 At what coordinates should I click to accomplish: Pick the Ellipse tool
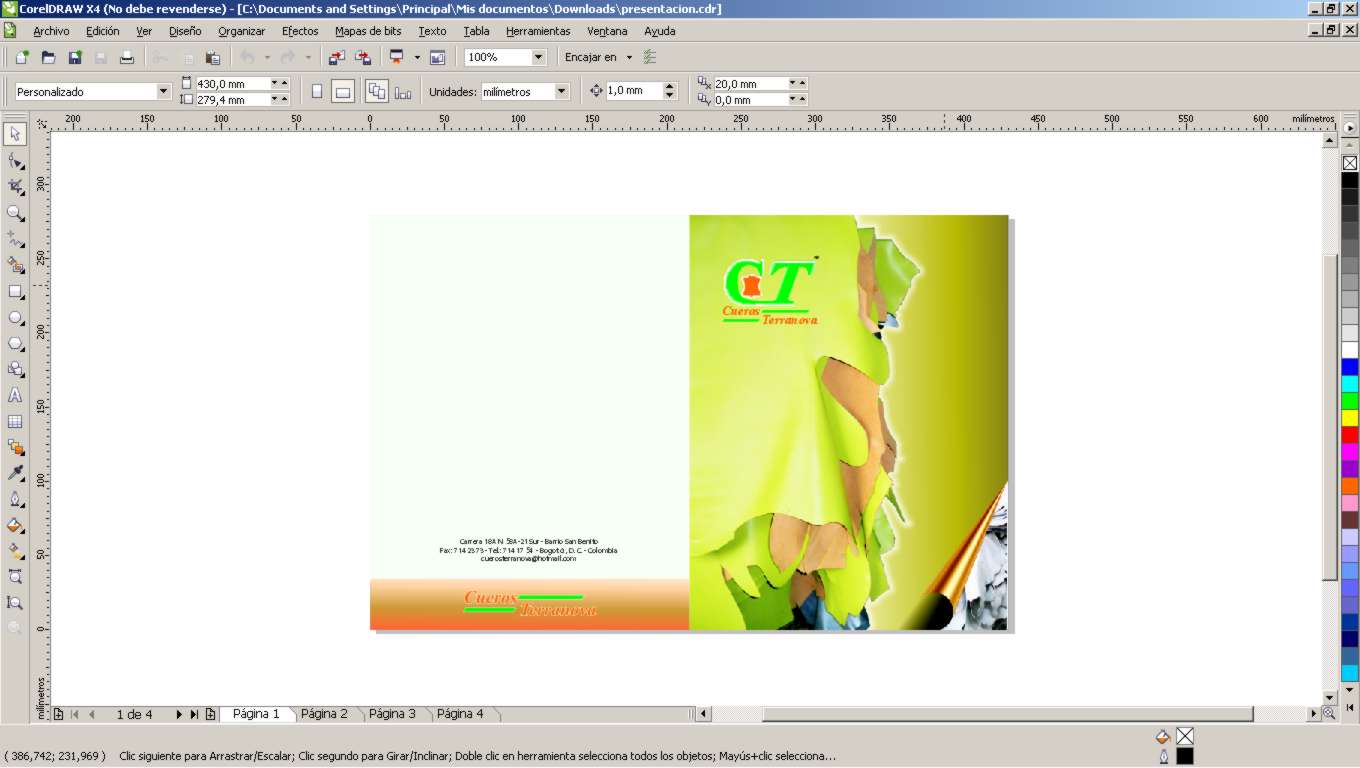pos(15,318)
